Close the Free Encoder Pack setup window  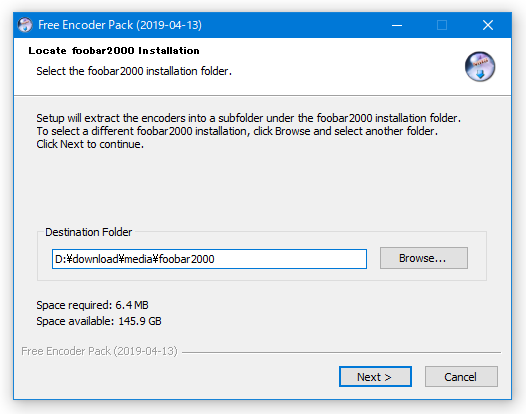tap(488, 25)
